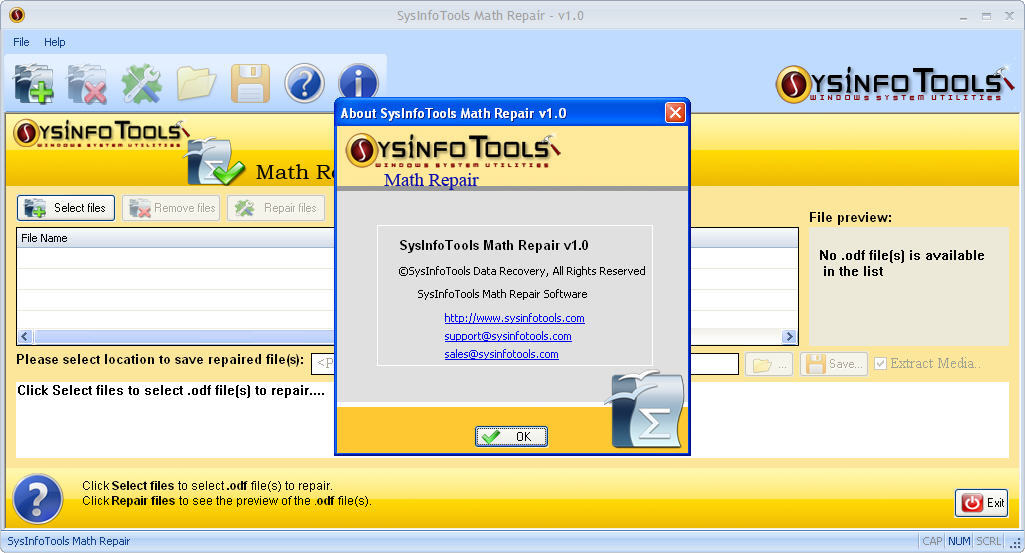Click the SCRL indicator in the status bar
This screenshot has height=553, width=1025.
988,541
